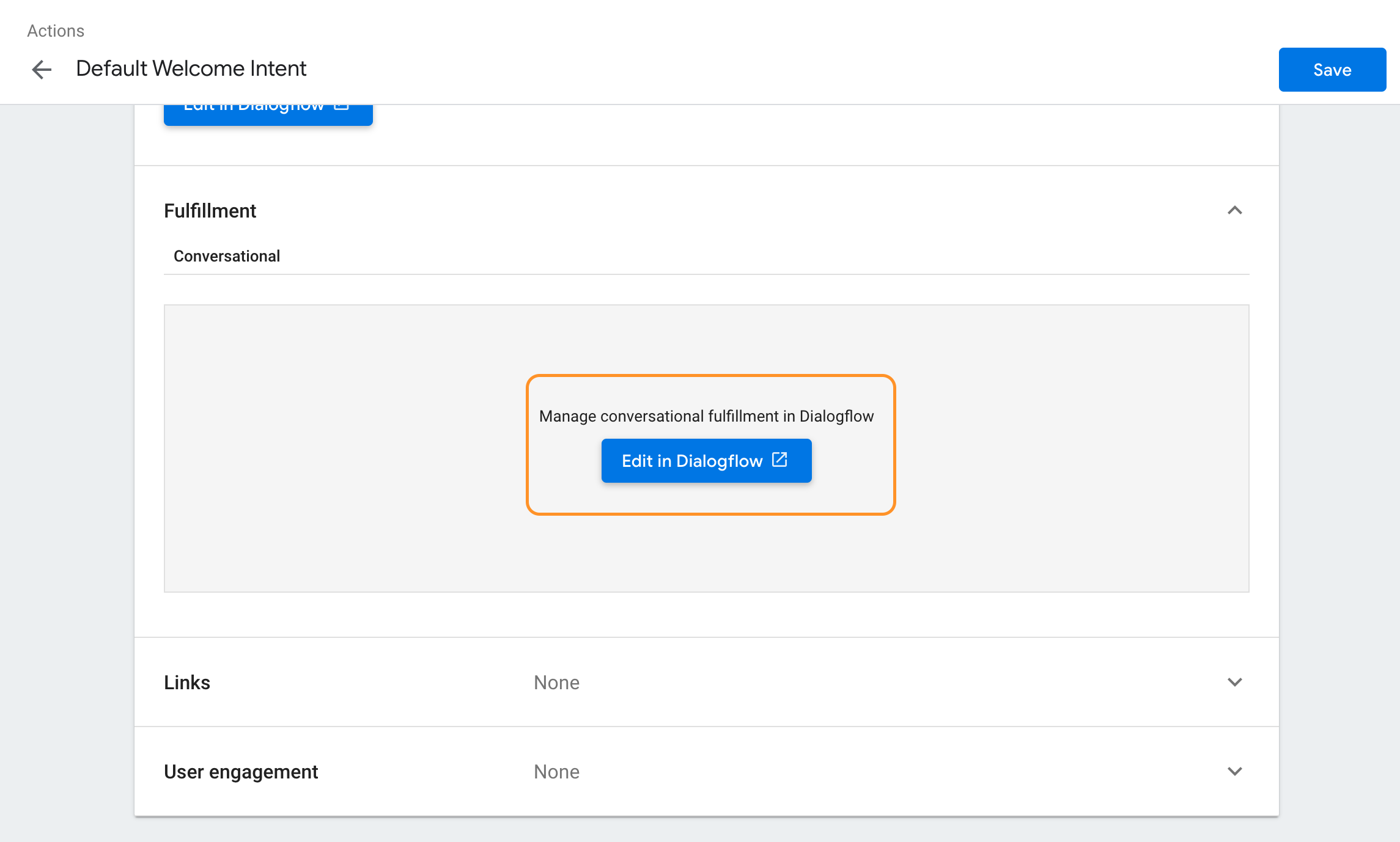Save the Default Welcome Intent

tap(1332, 70)
